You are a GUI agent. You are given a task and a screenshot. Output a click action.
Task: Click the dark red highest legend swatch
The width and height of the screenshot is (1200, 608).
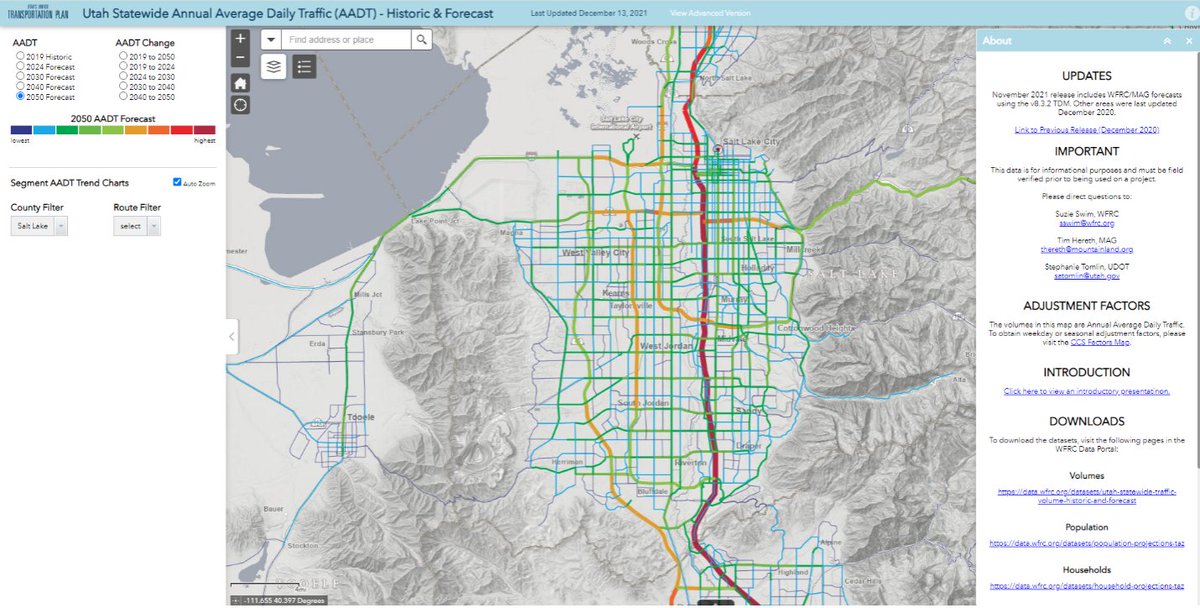pos(204,130)
